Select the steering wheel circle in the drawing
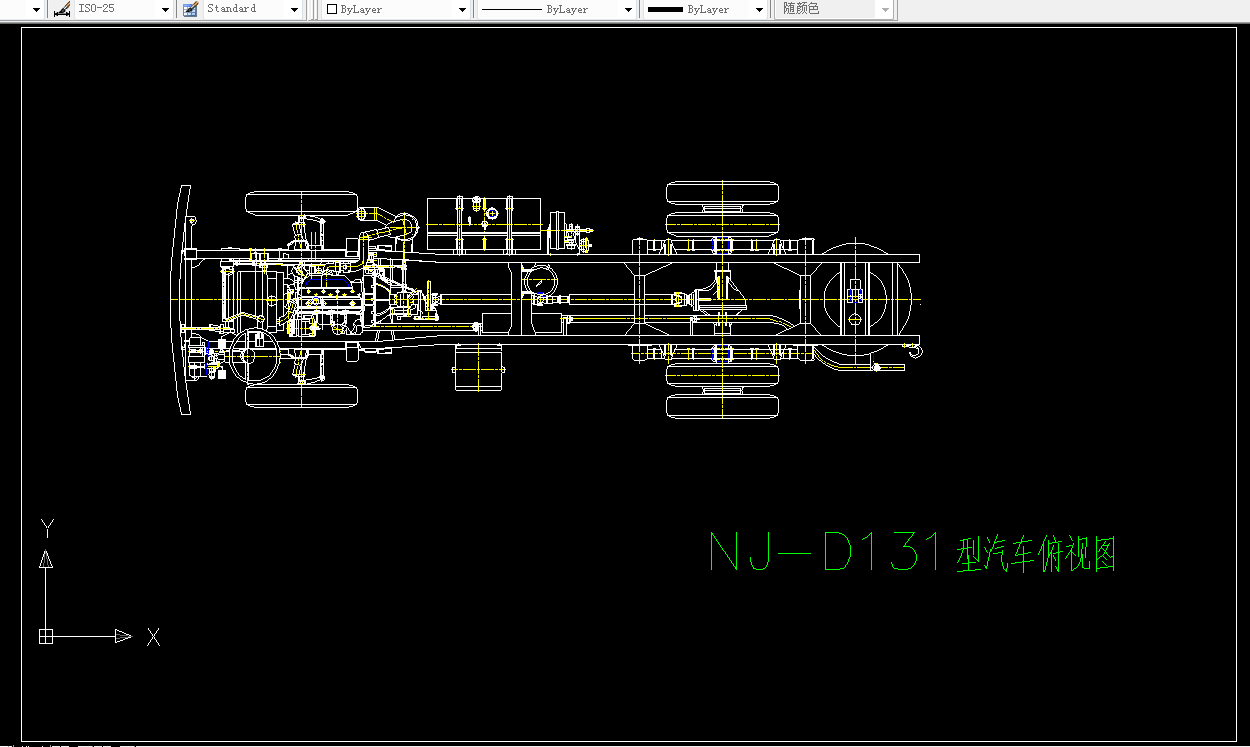 [253, 355]
